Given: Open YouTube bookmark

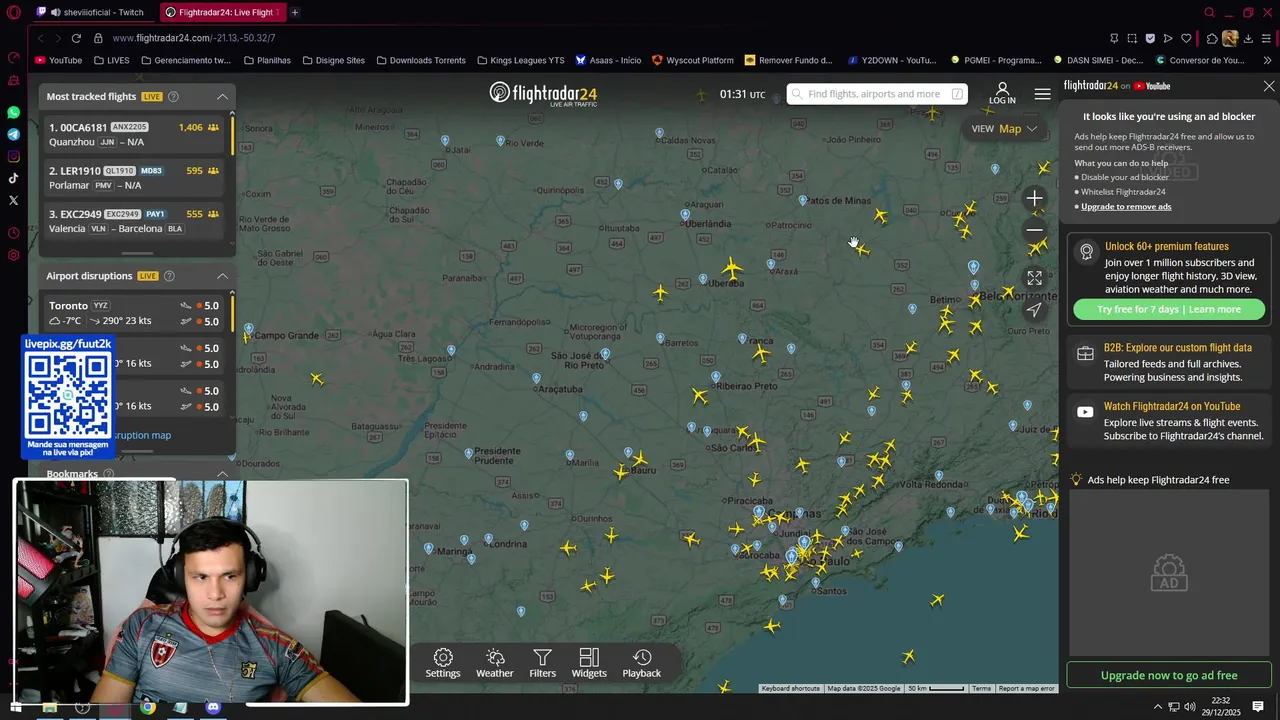Looking at the screenshot, I should click(58, 60).
